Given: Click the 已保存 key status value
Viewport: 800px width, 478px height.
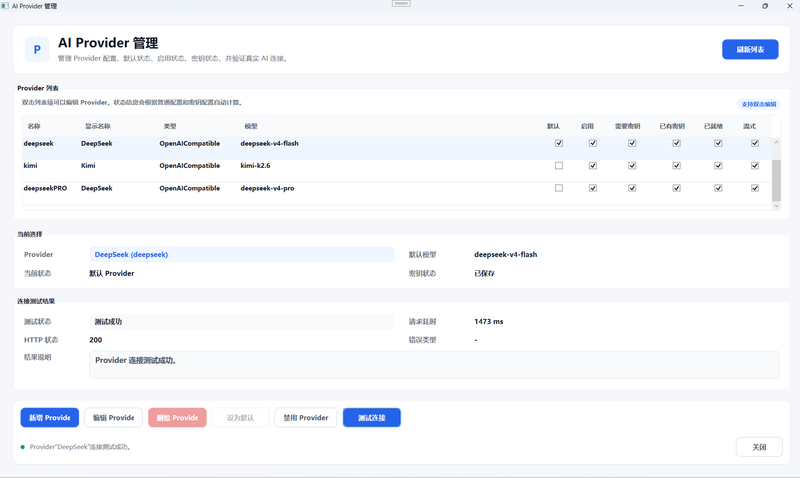Looking at the screenshot, I should [x=484, y=273].
